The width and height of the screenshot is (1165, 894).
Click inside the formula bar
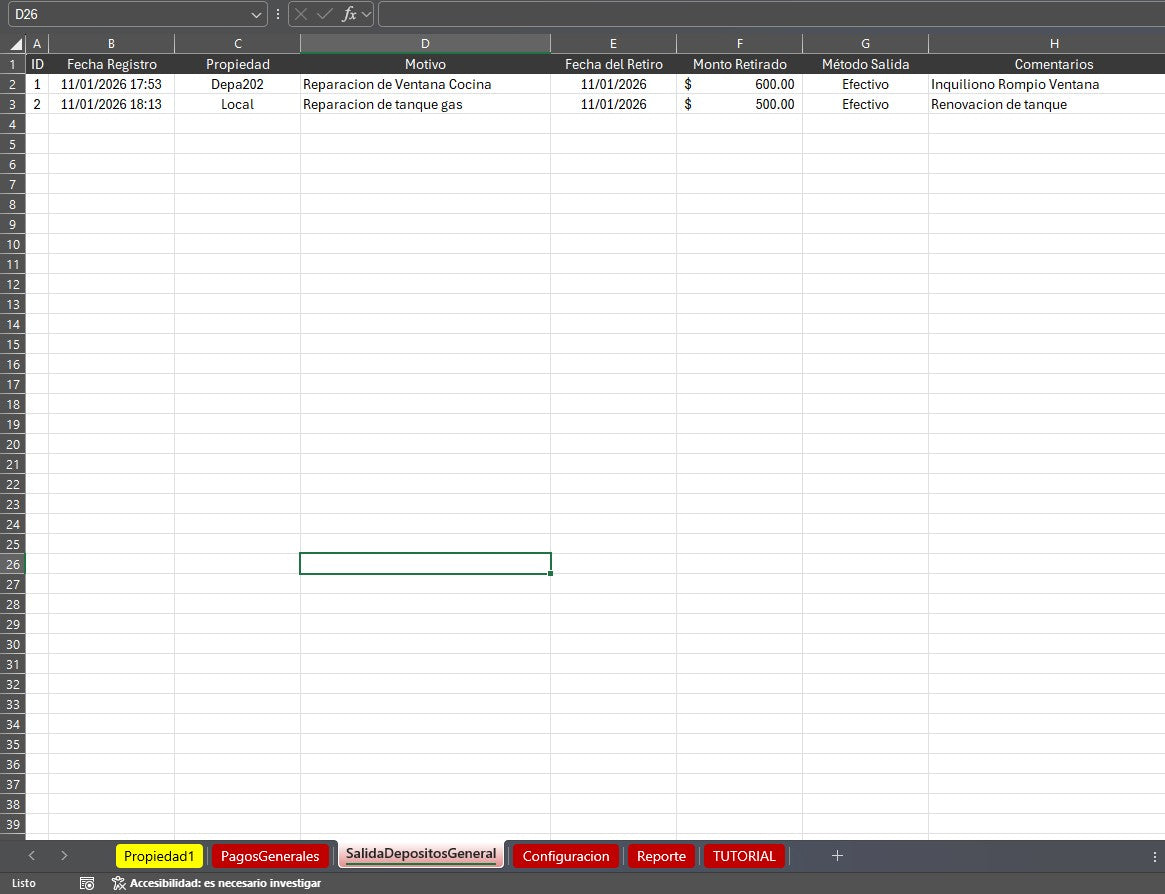click(x=700, y=14)
